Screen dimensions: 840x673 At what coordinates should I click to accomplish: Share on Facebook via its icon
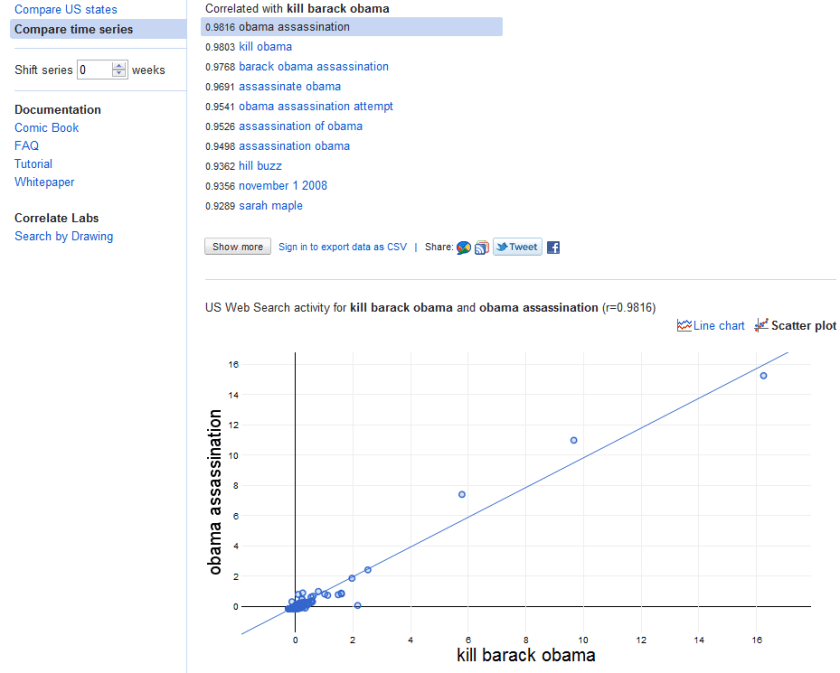(553, 247)
